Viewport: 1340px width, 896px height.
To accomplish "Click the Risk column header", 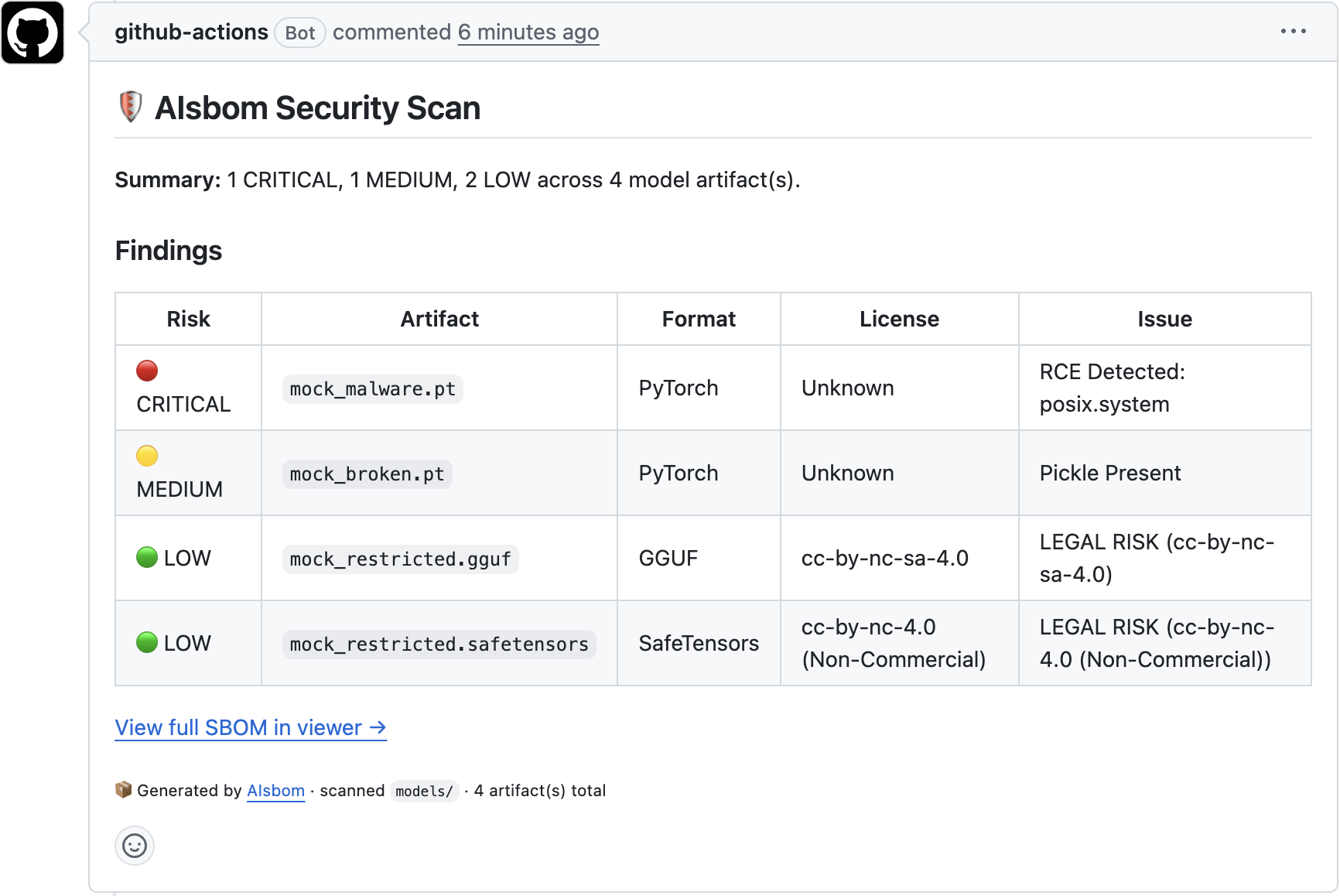I will [x=189, y=319].
